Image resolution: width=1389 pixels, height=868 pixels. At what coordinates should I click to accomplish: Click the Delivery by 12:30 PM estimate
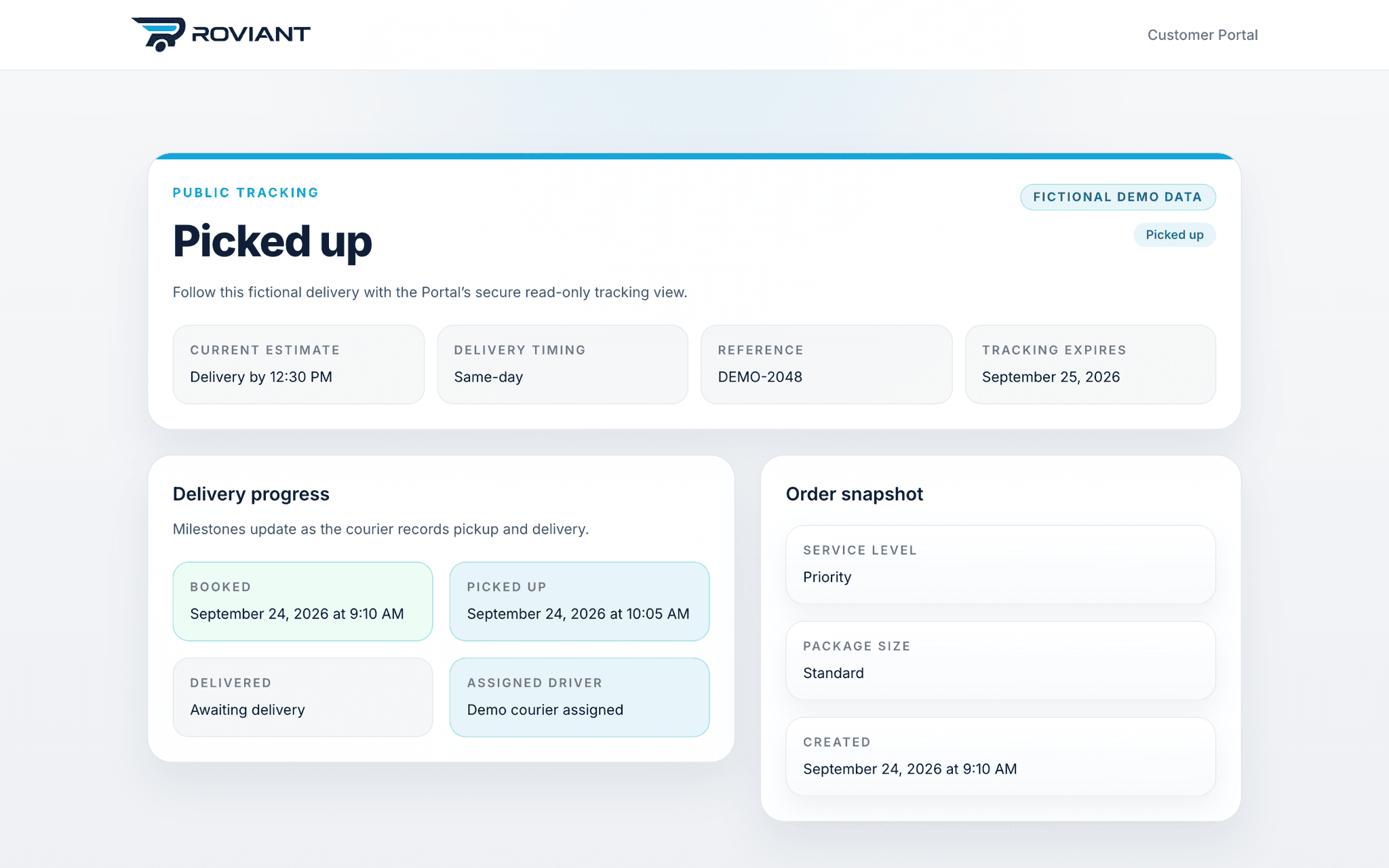tap(261, 377)
